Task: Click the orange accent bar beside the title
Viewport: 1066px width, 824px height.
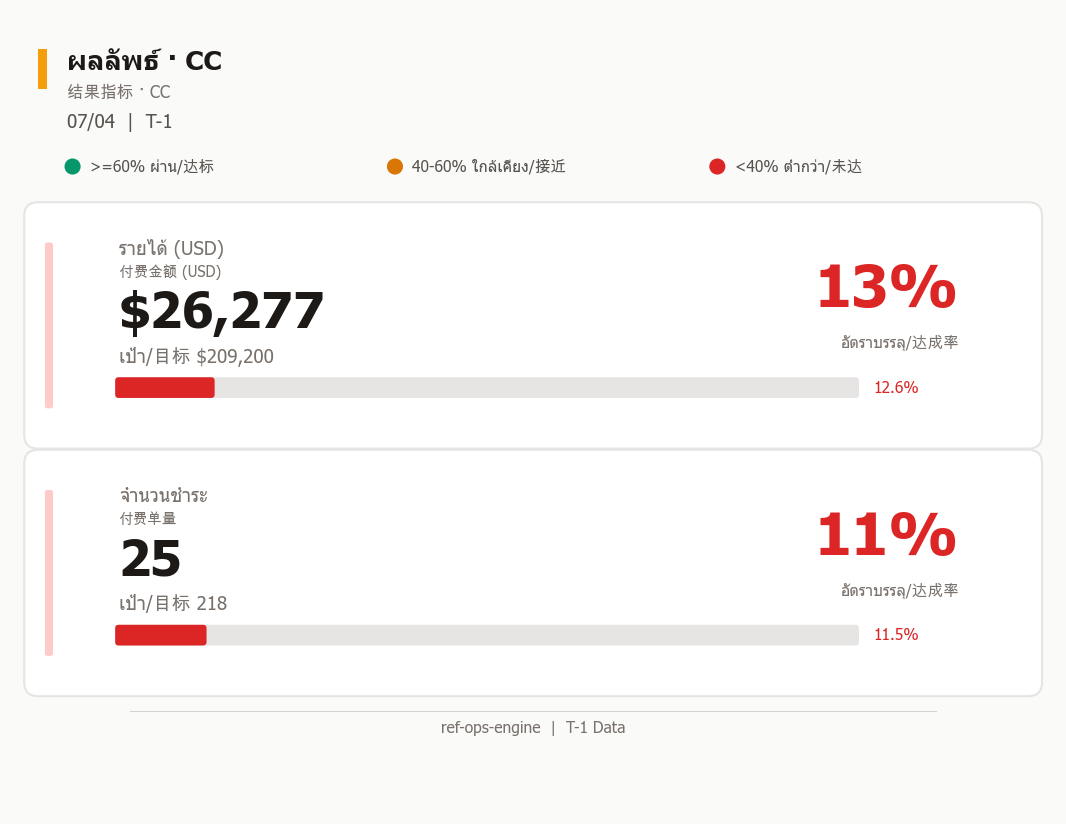Action: pyautogui.click(x=42, y=69)
